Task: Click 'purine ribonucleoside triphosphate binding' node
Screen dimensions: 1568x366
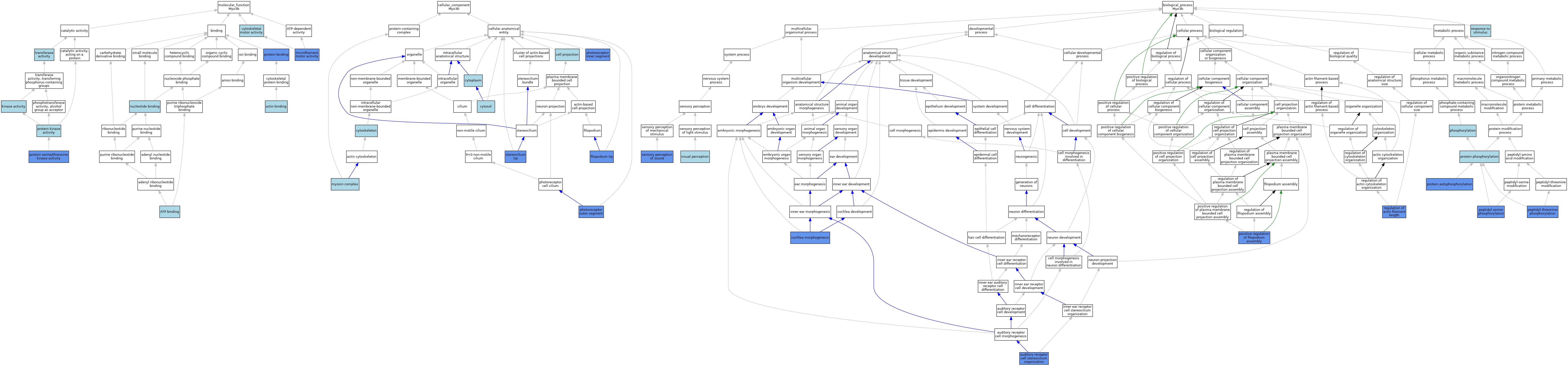Action: 184,107
